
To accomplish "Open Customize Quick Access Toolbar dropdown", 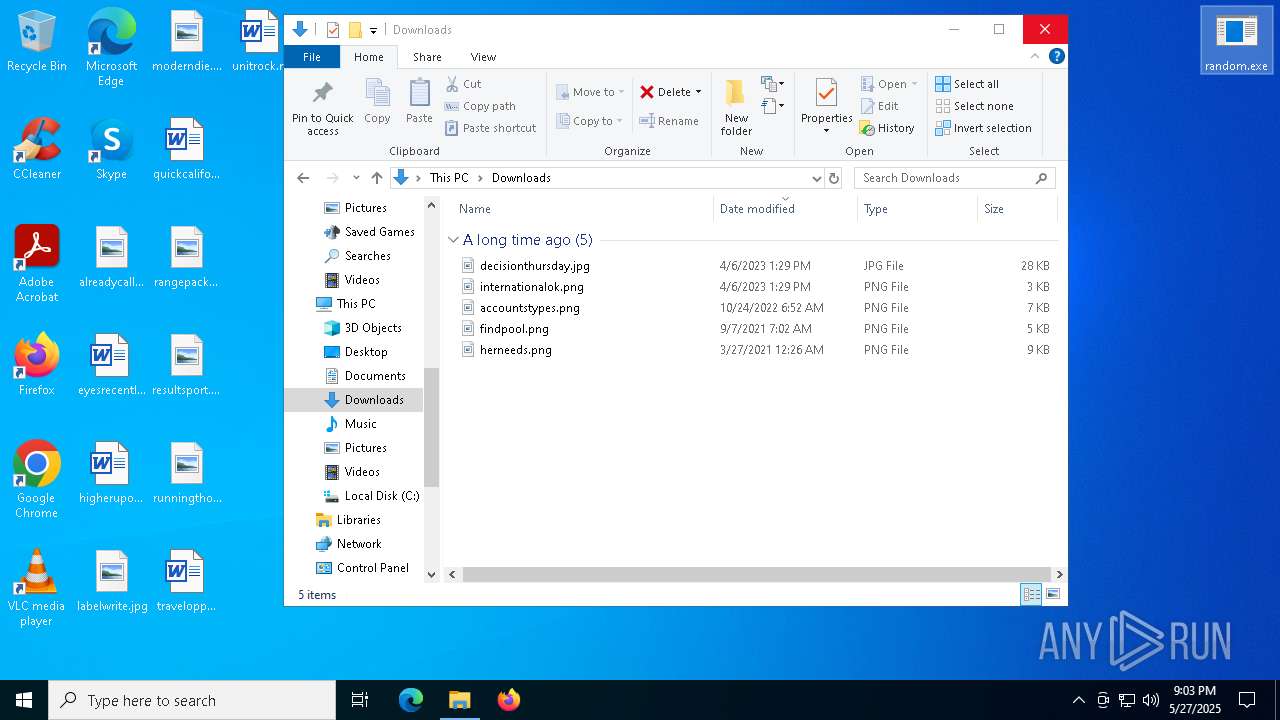I will click(373, 31).
